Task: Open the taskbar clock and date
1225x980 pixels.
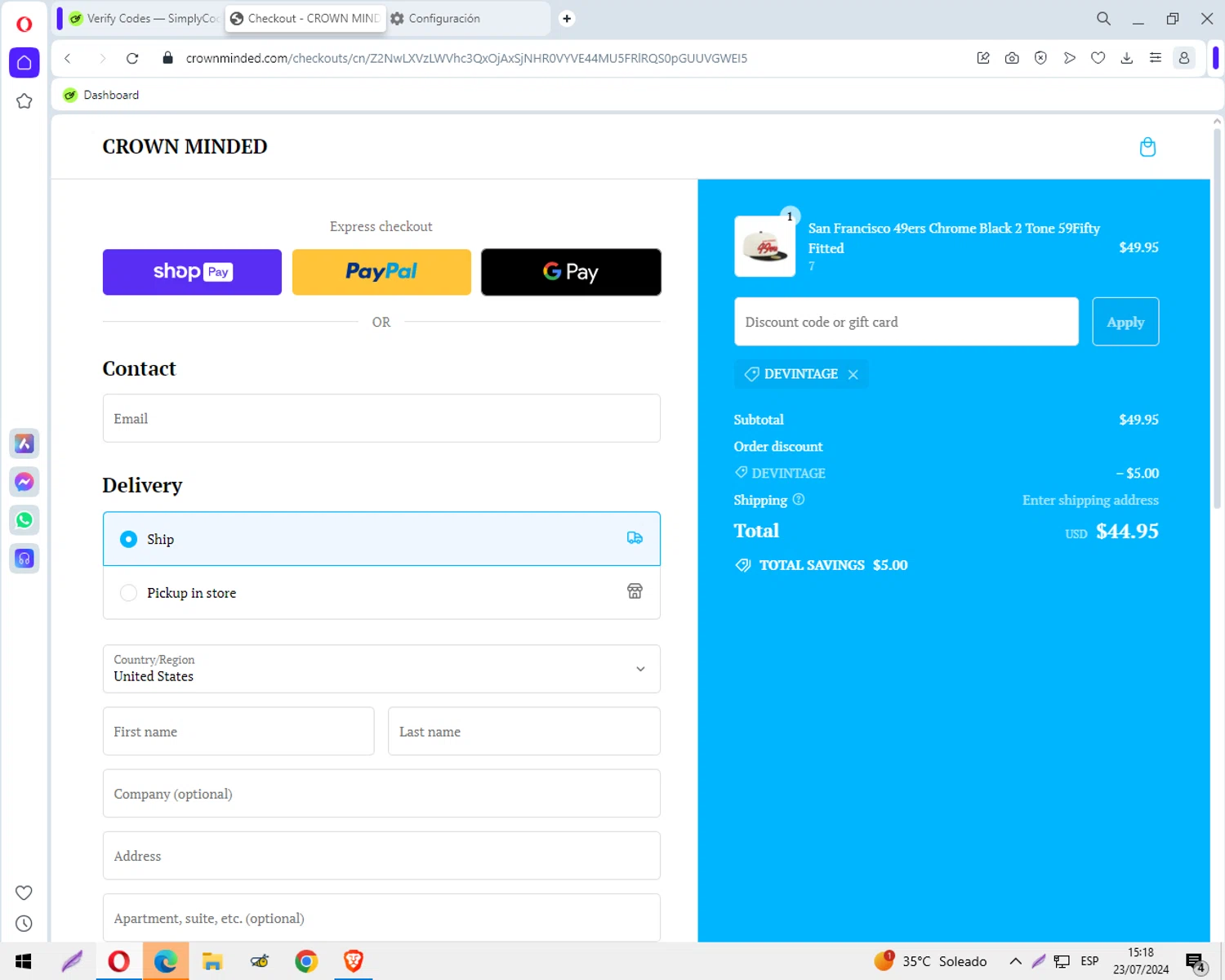Action: pos(1141,961)
